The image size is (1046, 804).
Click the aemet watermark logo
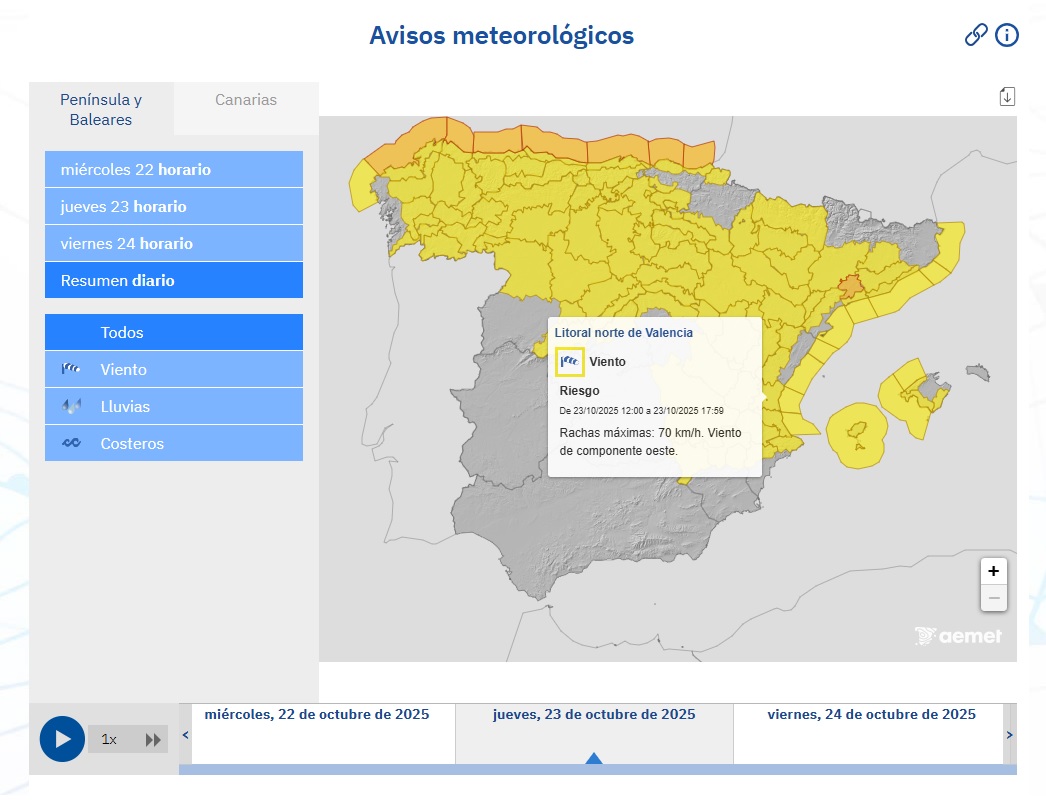click(x=957, y=635)
